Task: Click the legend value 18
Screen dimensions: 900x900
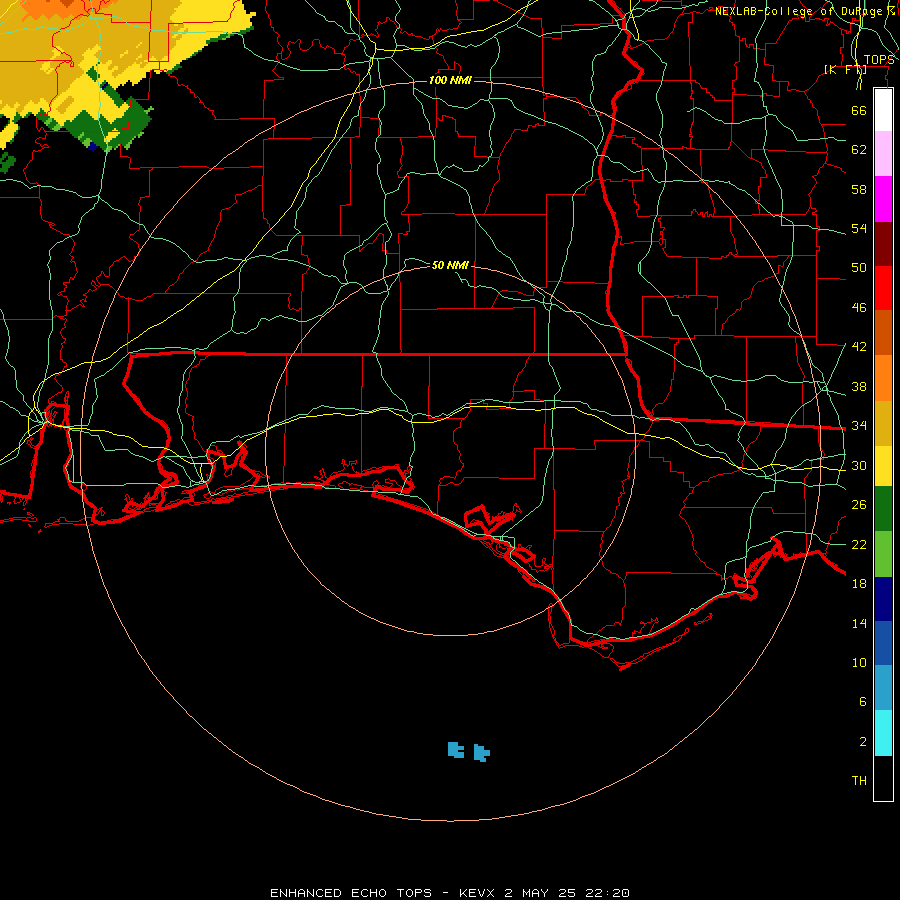Action: [x=859, y=584]
